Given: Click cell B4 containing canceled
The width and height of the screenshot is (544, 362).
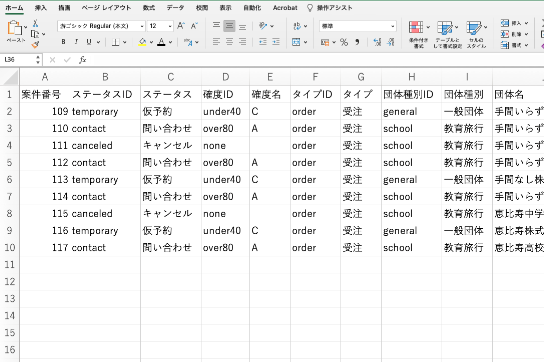Looking at the screenshot, I should coord(105,145).
